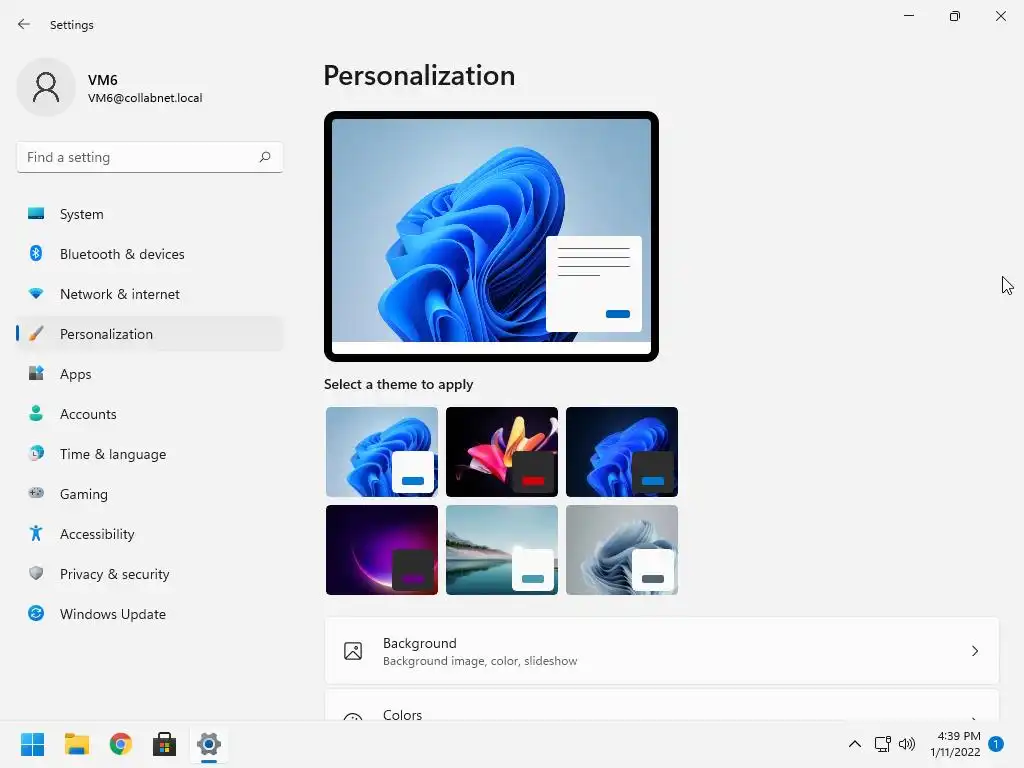Click the Windows Update sync icon
Screen dimensions: 1024x768
[x=36, y=613]
